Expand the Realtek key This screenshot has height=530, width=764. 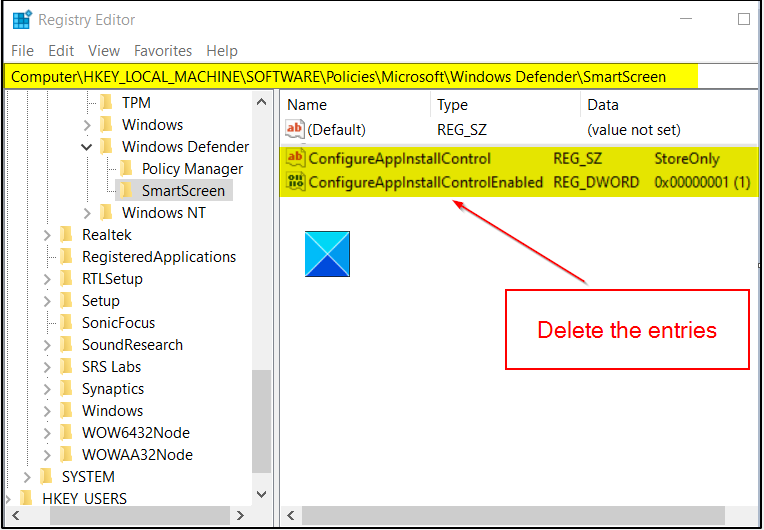click(x=47, y=235)
